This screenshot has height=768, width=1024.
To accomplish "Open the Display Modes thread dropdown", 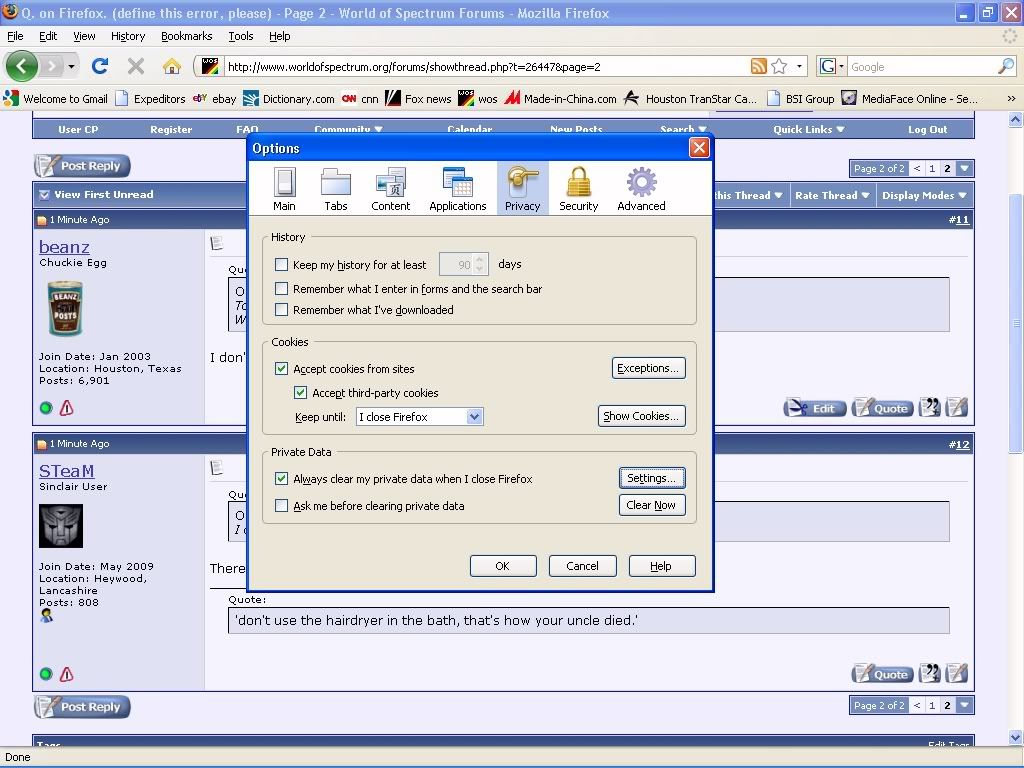I will pos(924,195).
